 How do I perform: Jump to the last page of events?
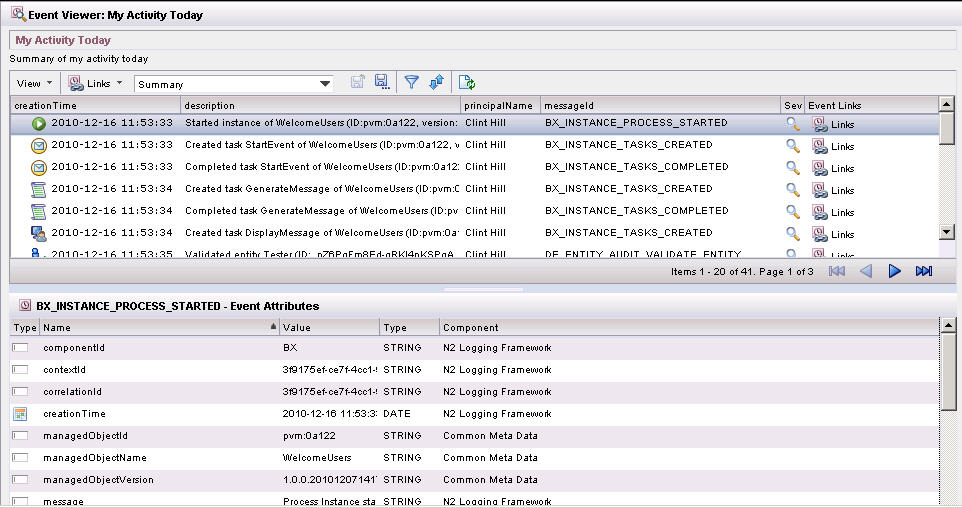click(x=923, y=271)
